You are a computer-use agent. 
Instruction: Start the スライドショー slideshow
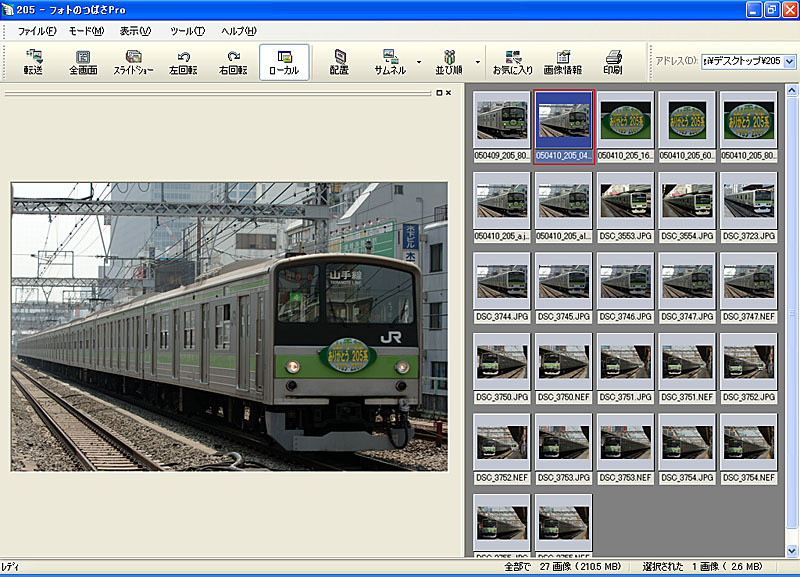pos(133,62)
